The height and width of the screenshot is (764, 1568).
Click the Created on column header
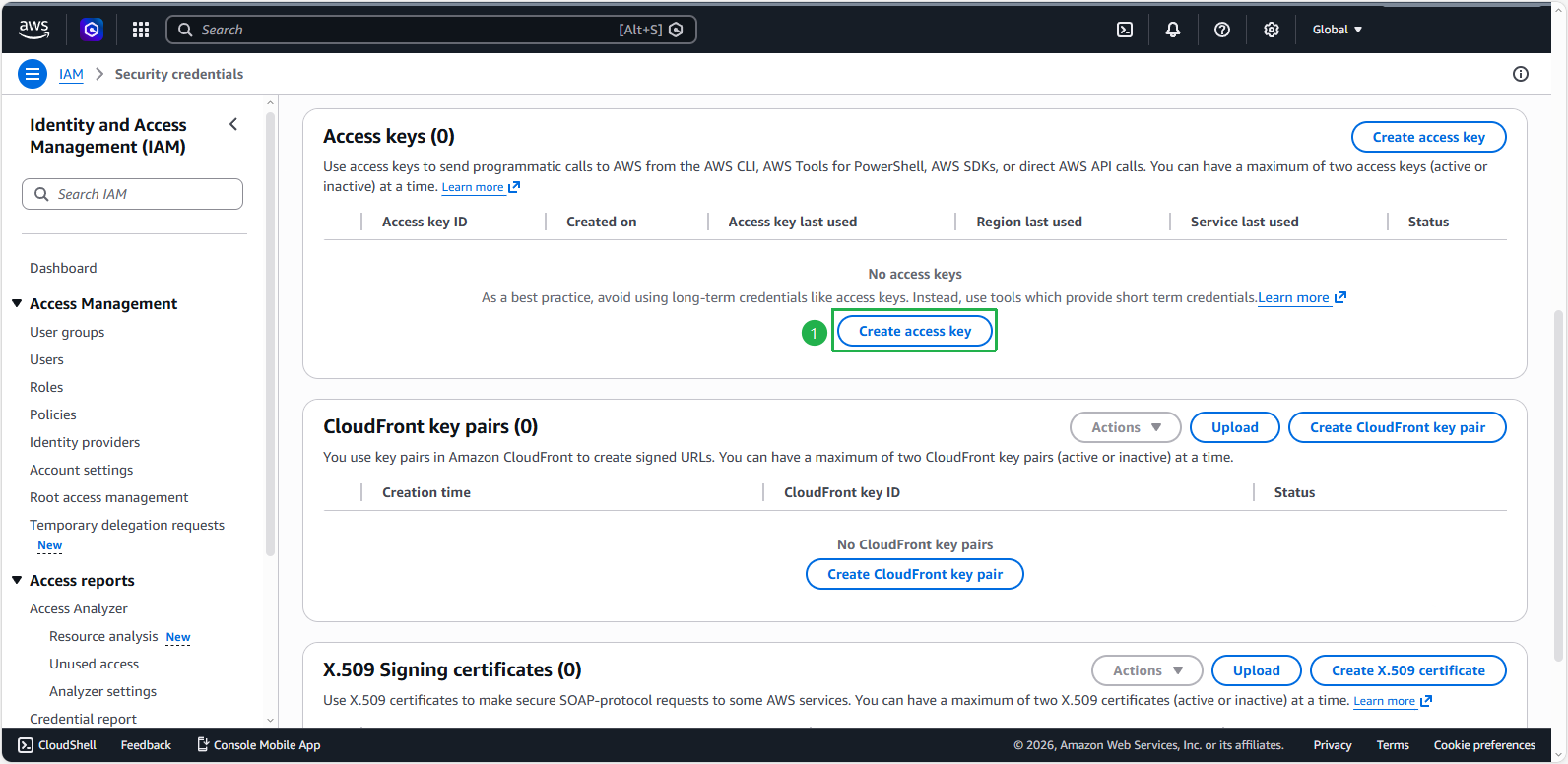click(602, 222)
